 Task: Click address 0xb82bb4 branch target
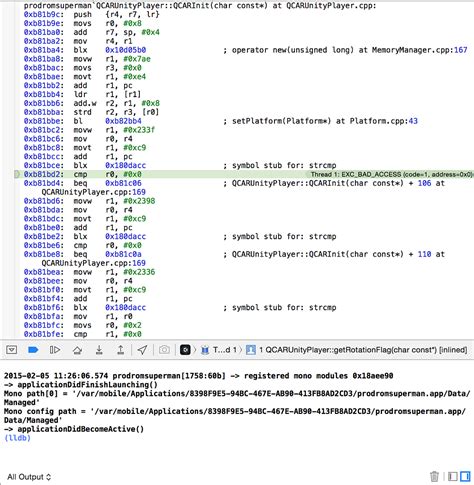[123, 121]
